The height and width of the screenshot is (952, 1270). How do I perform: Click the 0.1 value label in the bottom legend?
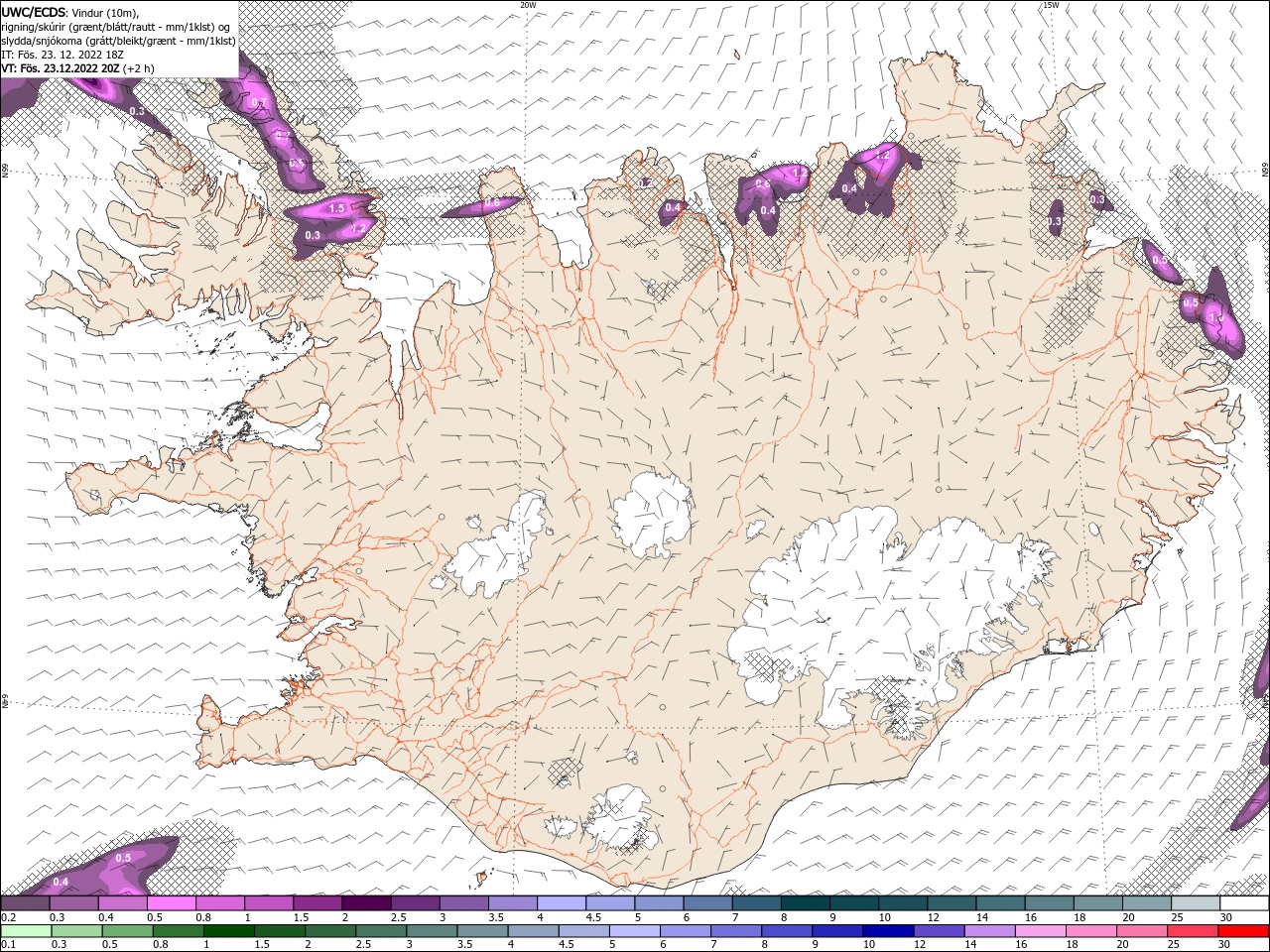click(7, 944)
